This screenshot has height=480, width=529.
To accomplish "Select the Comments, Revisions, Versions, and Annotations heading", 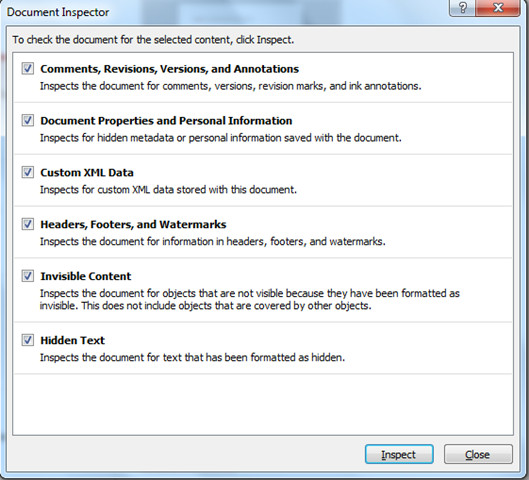I will (x=169, y=69).
